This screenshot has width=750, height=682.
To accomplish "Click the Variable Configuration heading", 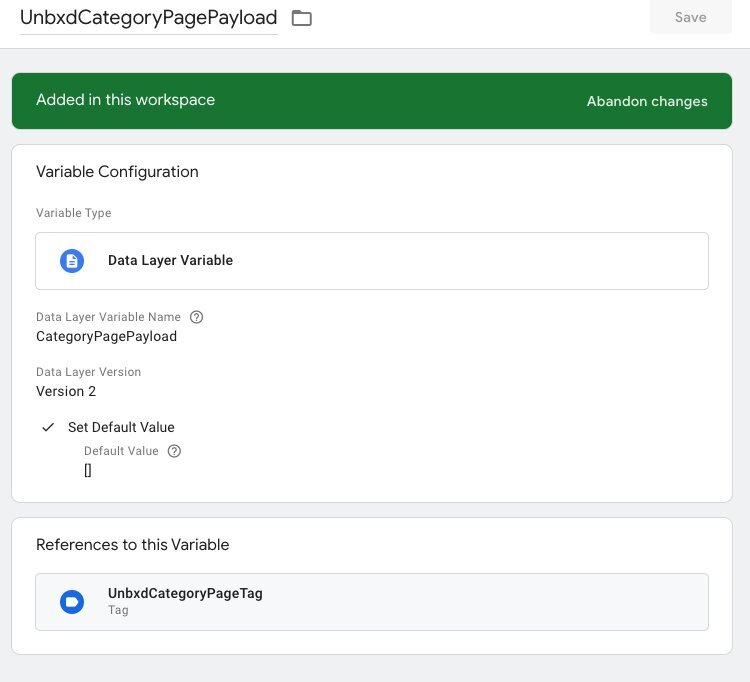I will coord(117,172).
